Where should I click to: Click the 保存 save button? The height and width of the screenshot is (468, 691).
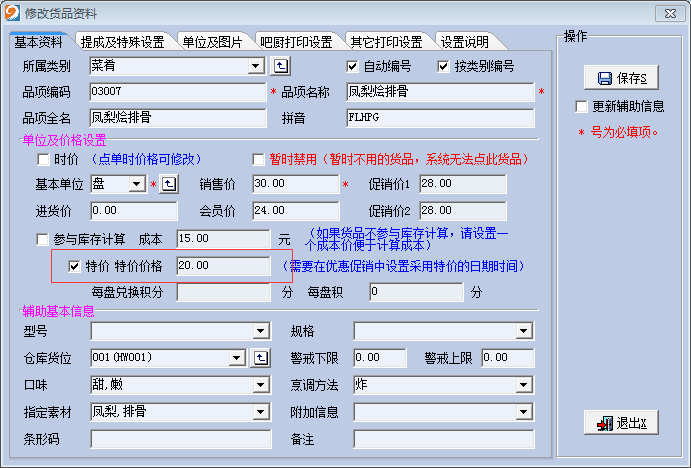click(x=621, y=78)
